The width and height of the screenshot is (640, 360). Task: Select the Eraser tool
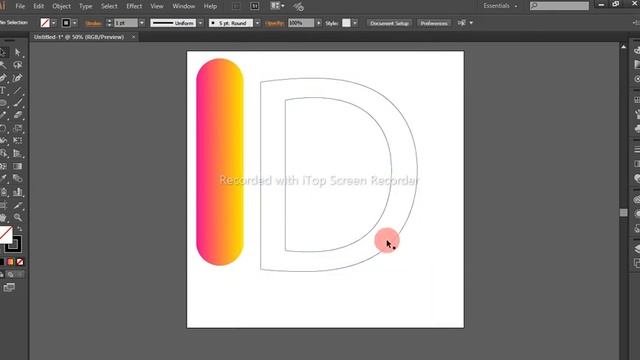(17, 116)
